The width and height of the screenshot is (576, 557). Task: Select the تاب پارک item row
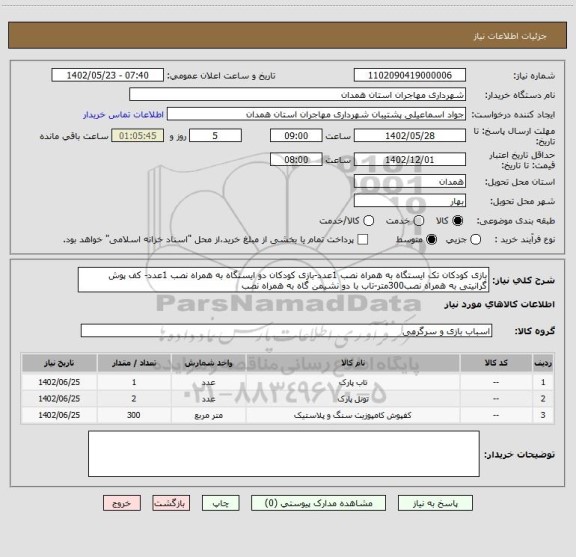[287, 382]
